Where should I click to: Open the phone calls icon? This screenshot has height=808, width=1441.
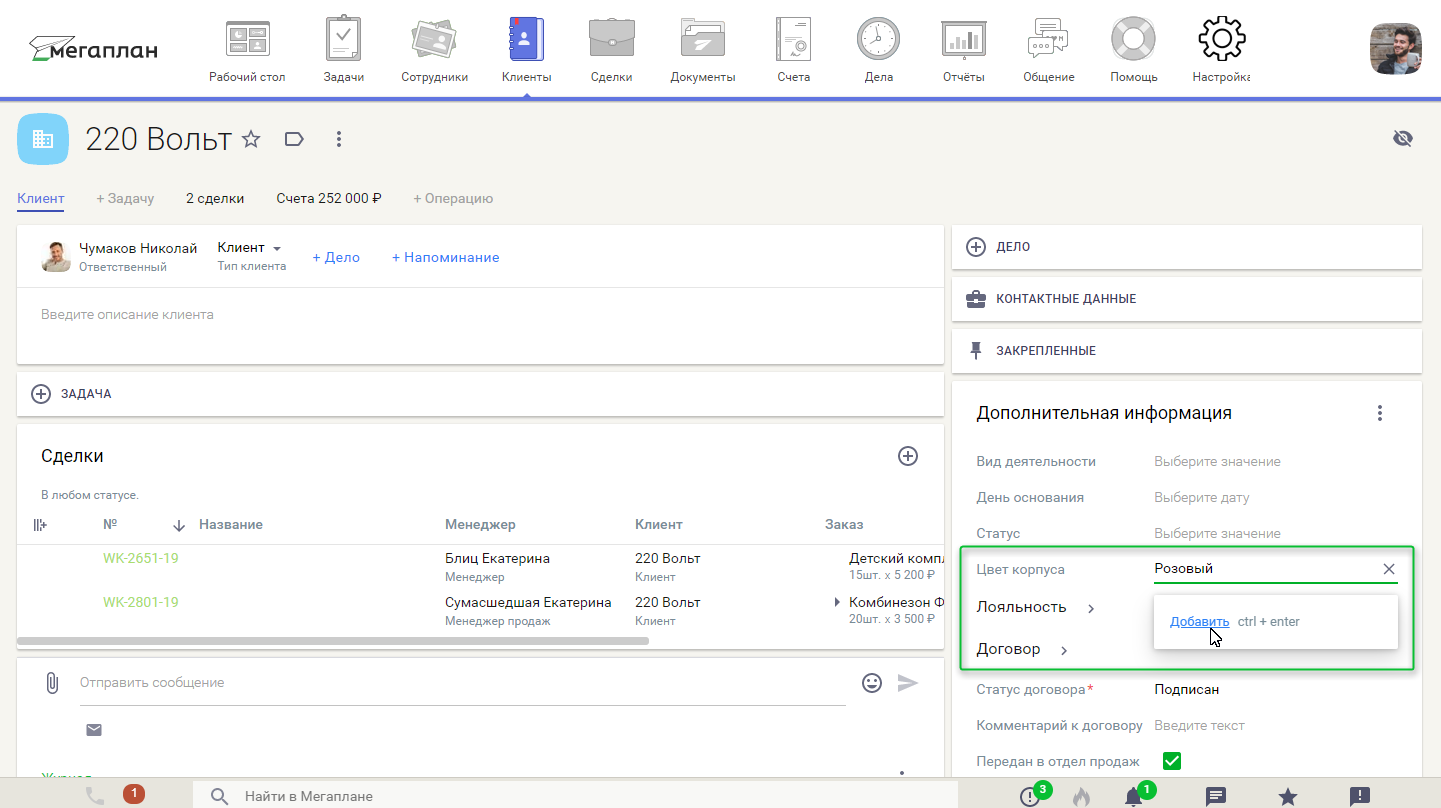coord(95,796)
